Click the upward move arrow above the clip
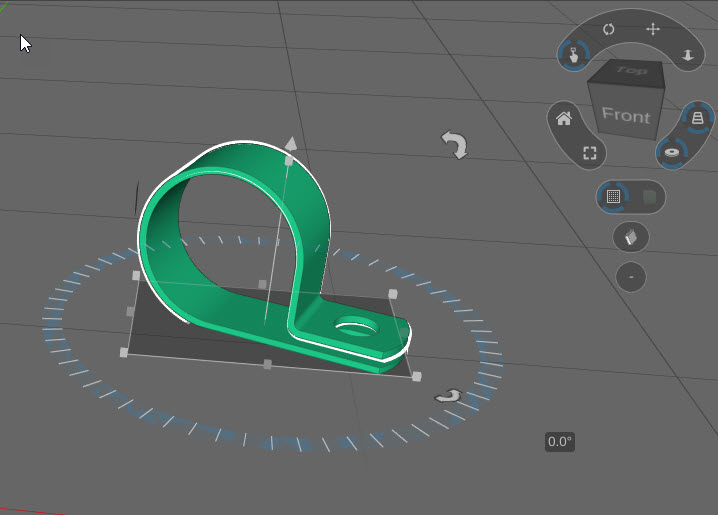Viewport: 718px width, 515px height. (x=291, y=143)
